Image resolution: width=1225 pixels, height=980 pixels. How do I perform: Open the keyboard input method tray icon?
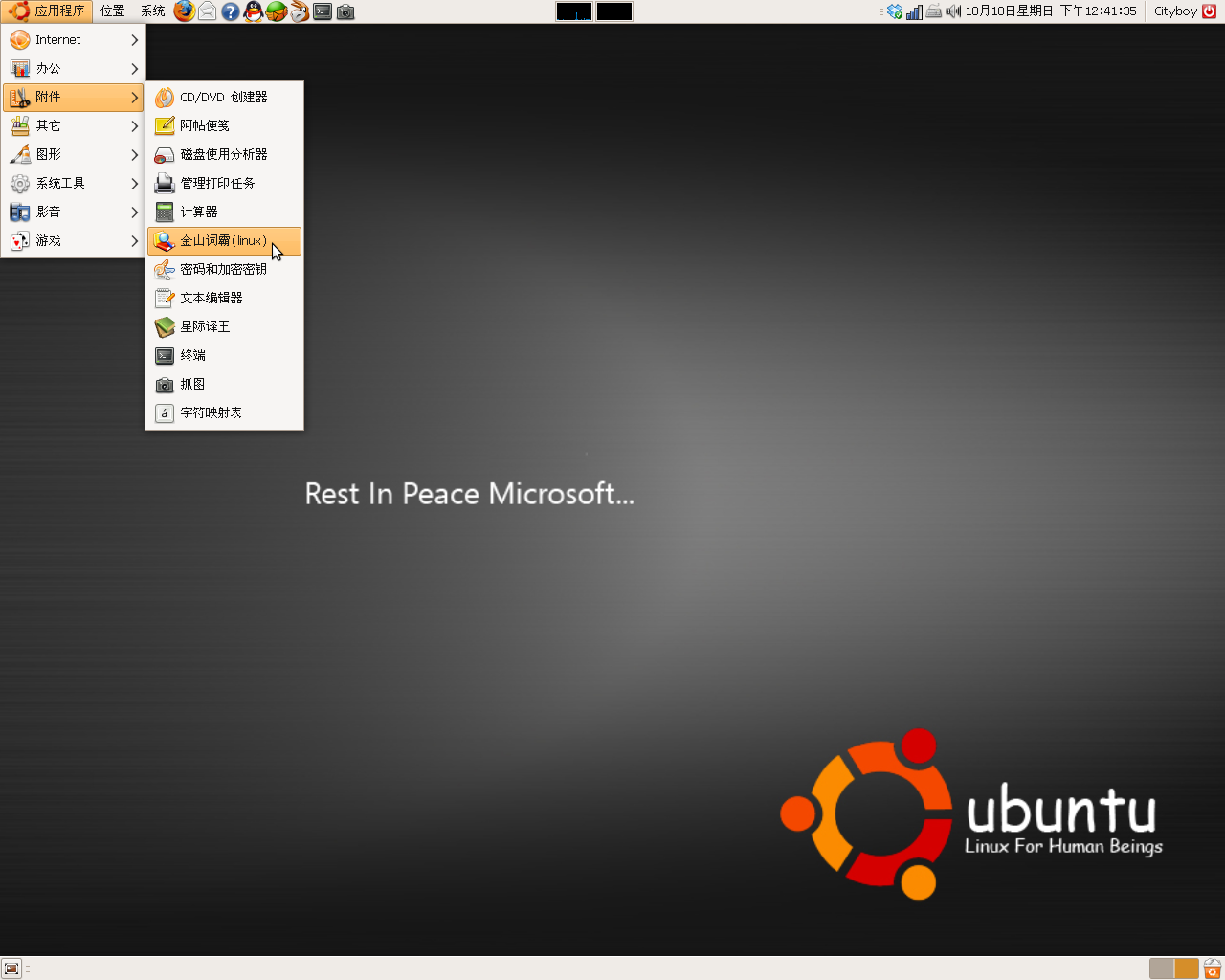[x=933, y=11]
